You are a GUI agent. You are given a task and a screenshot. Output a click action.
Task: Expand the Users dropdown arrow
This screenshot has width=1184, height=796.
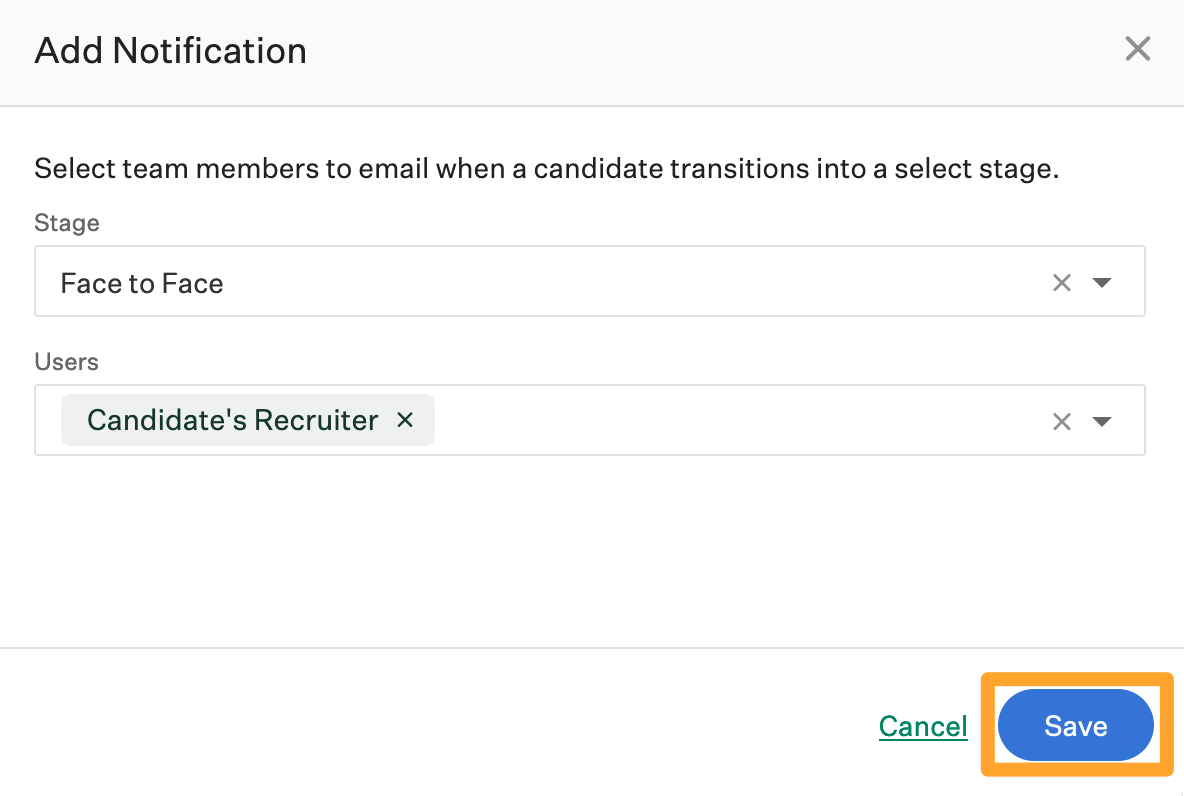pyautogui.click(x=1102, y=421)
